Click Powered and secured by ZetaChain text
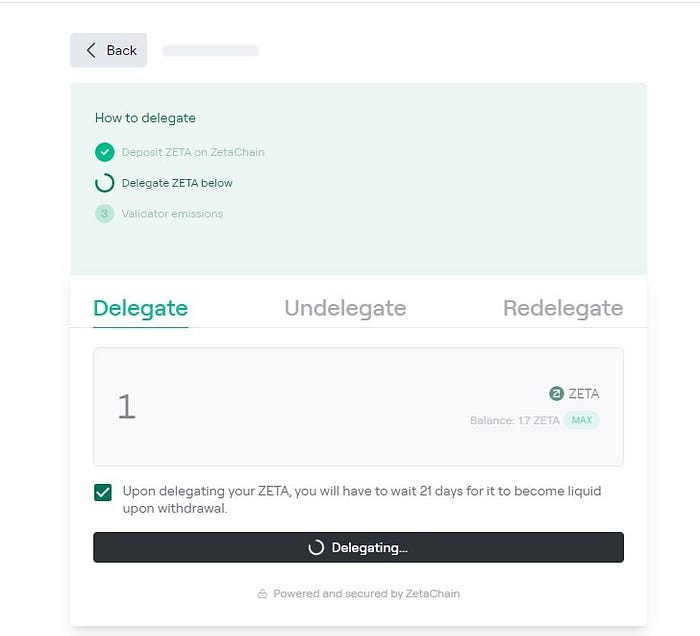 pyautogui.click(x=367, y=594)
